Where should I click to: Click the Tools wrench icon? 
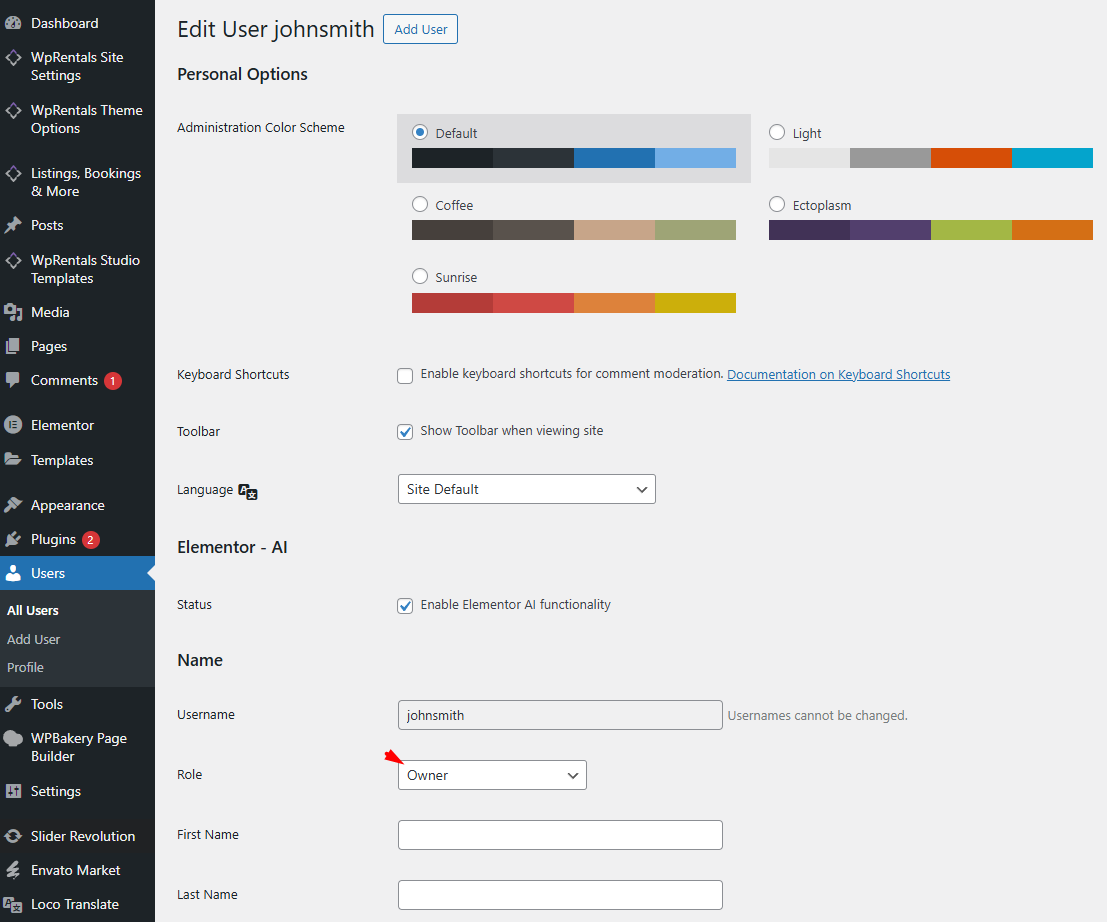coord(13,704)
